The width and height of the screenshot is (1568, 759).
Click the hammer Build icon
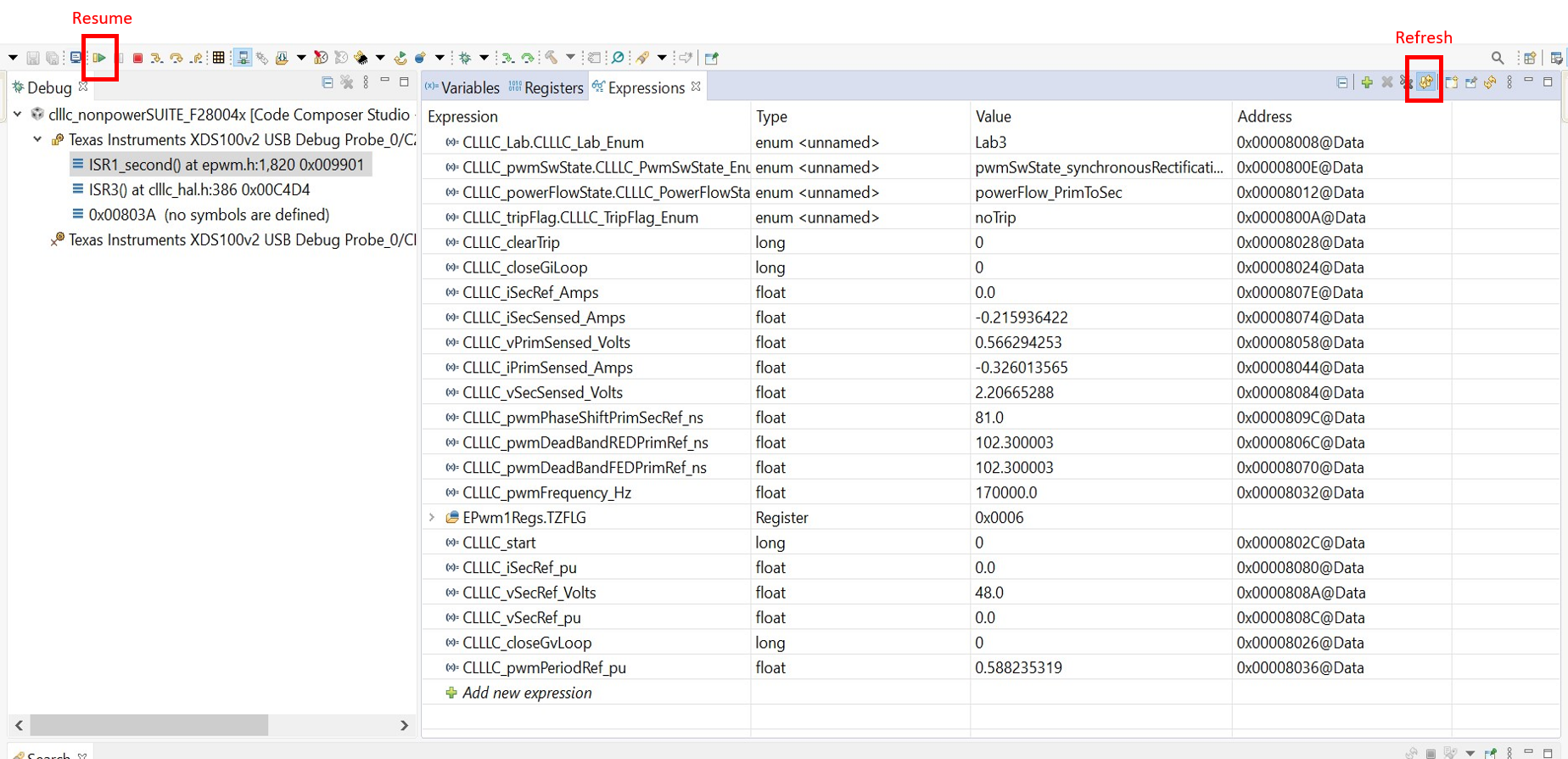551,58
